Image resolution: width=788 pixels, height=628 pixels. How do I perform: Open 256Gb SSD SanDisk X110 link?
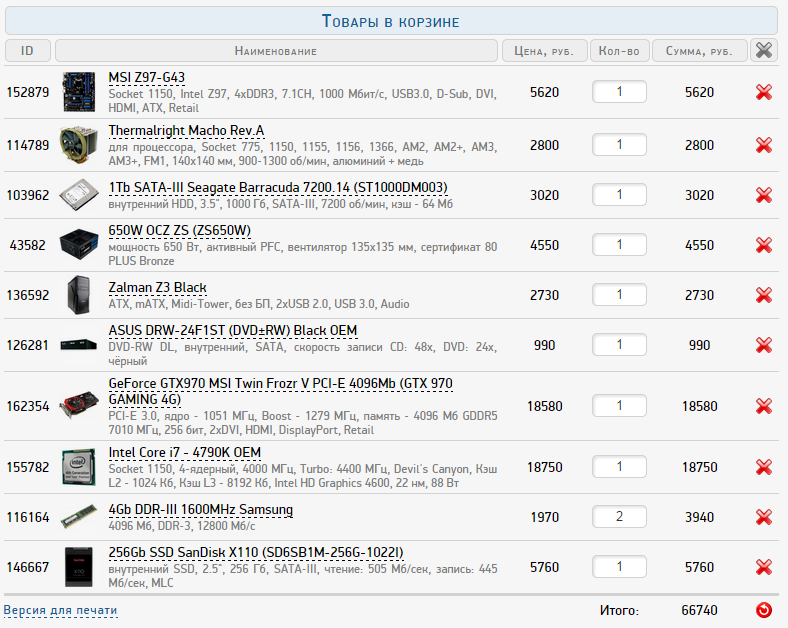[256, 553]
